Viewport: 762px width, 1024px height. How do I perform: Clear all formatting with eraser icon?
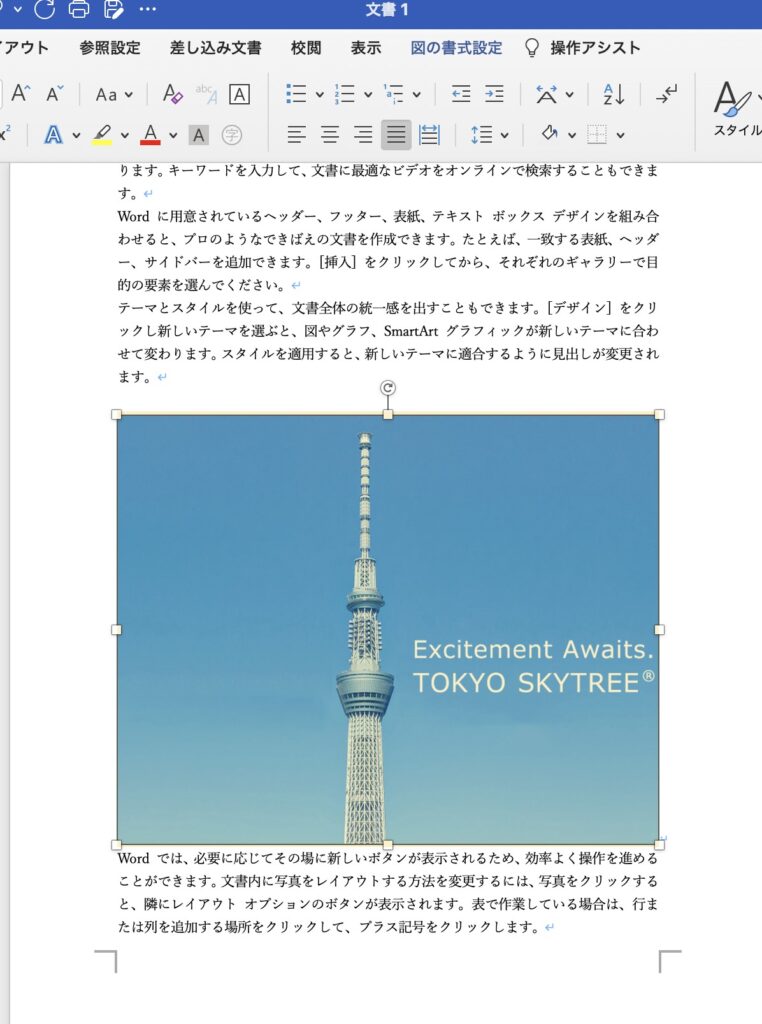172,94
